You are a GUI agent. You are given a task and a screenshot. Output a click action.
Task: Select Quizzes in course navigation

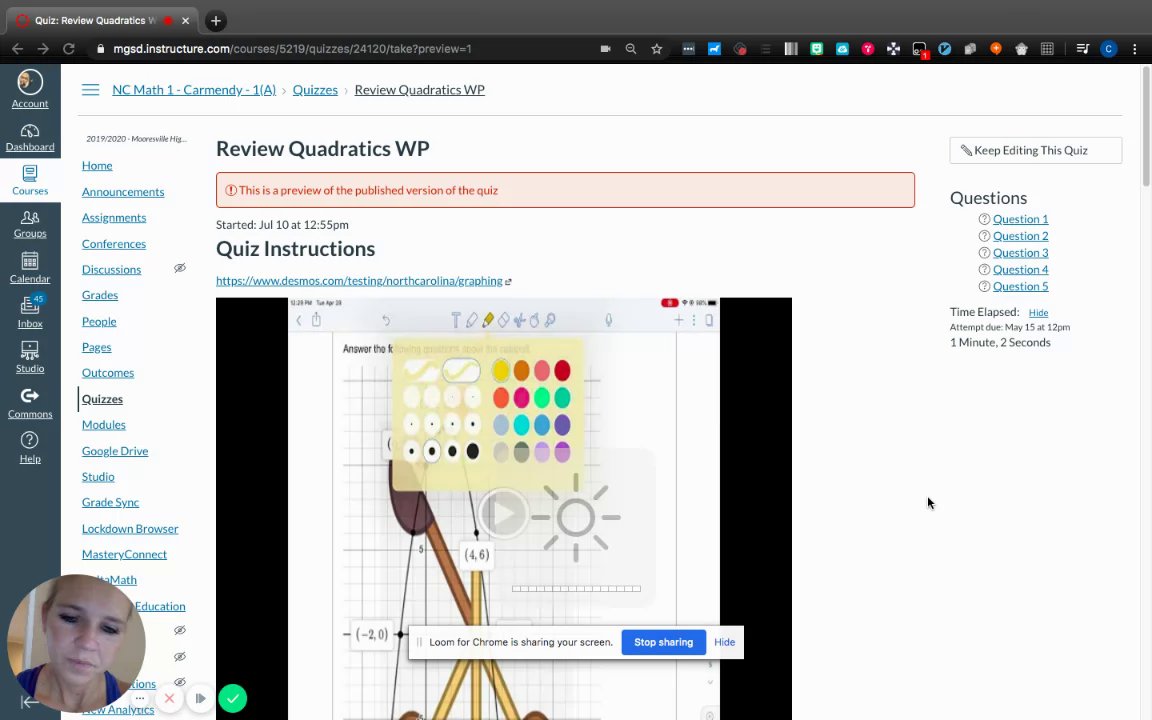pos(102,399)
